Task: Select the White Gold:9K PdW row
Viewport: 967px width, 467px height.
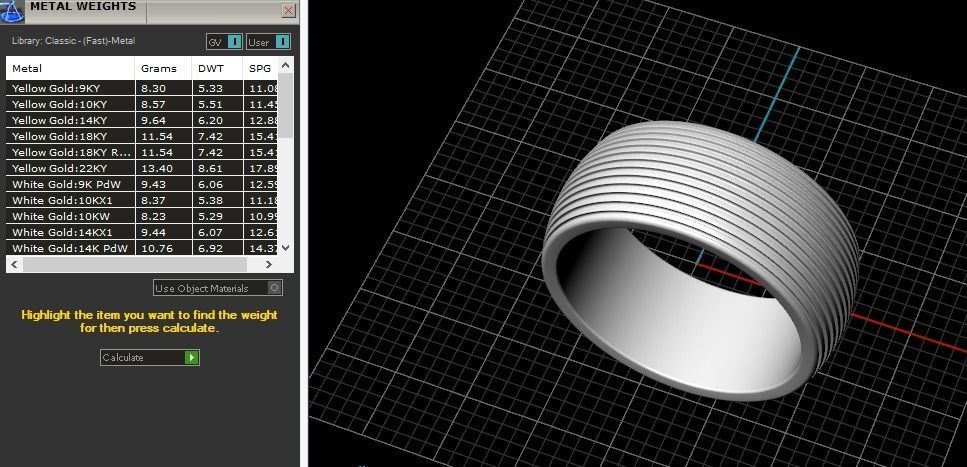Action: tap(142, 184)
